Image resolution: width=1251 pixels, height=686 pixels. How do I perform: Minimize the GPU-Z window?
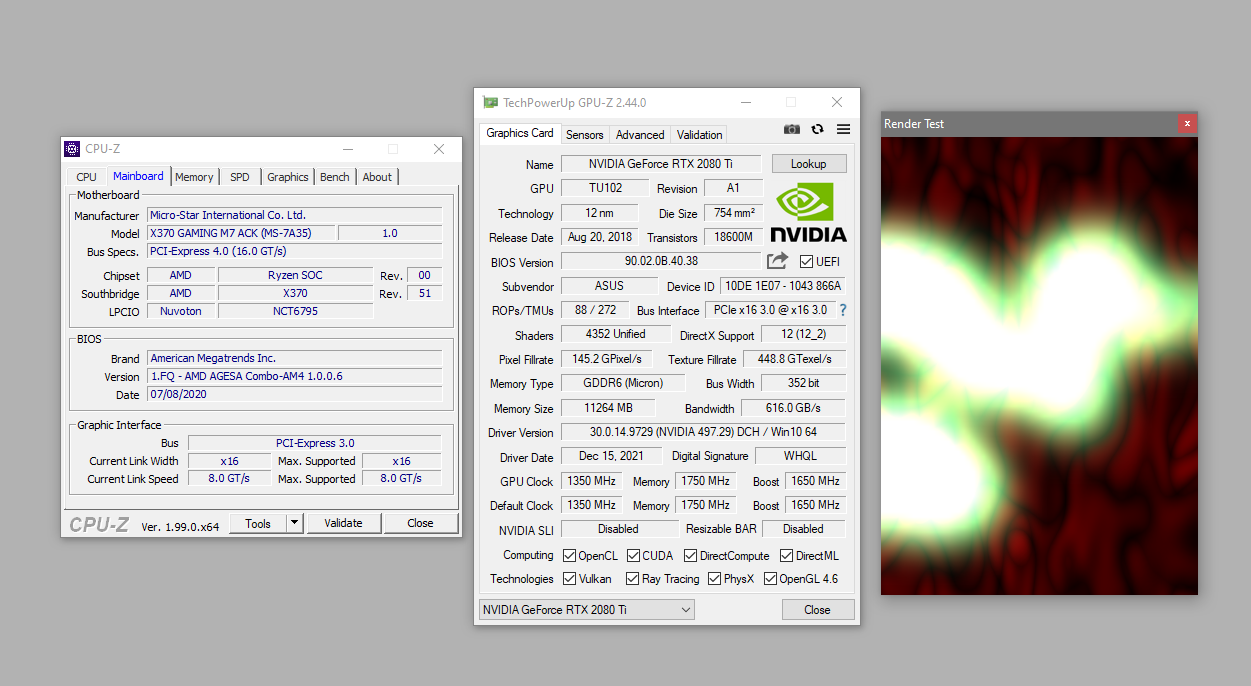(745, 102)
